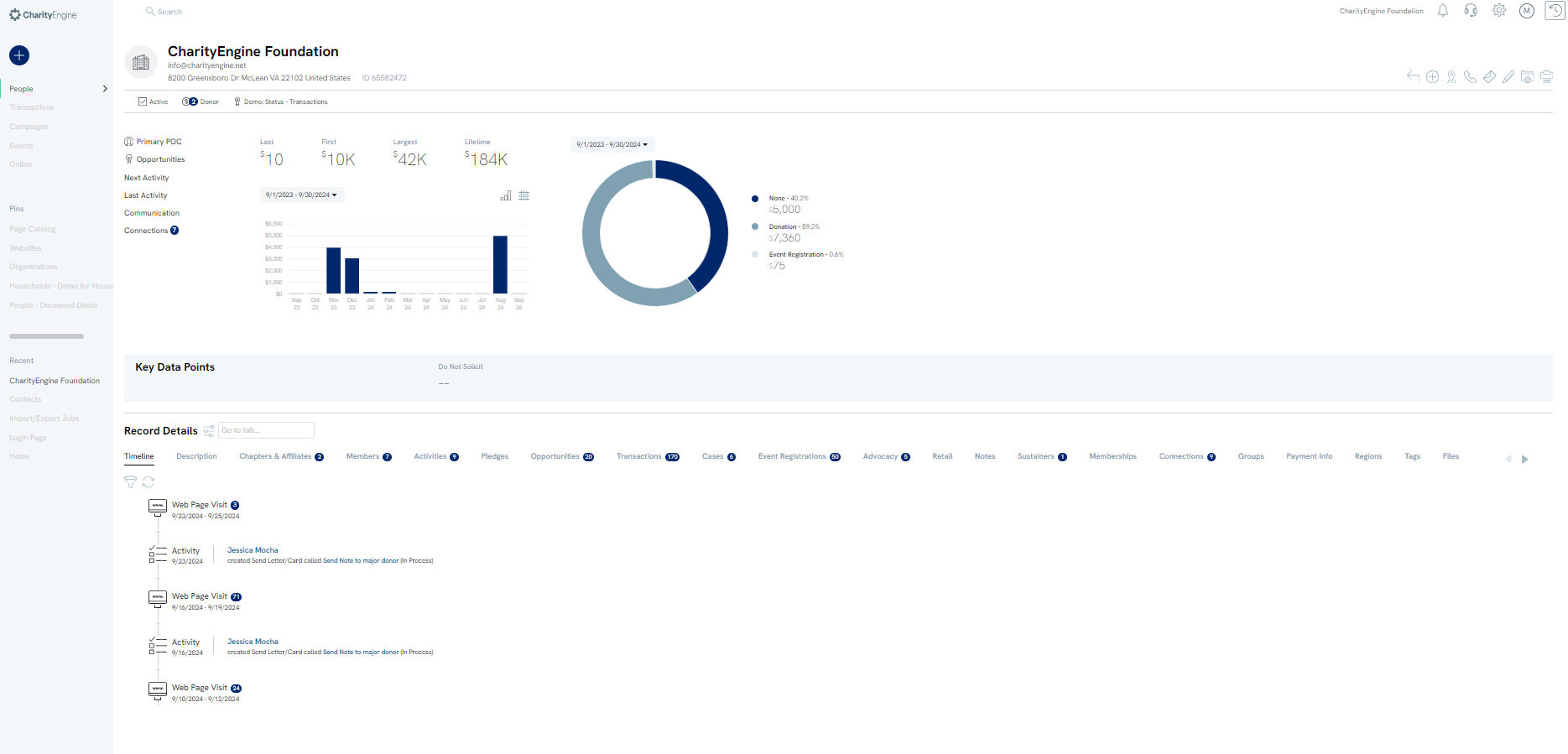This screenshot has height=754, width=1568.
Task: Open the Opportunities tab
Action: click(x=562, y=456)
